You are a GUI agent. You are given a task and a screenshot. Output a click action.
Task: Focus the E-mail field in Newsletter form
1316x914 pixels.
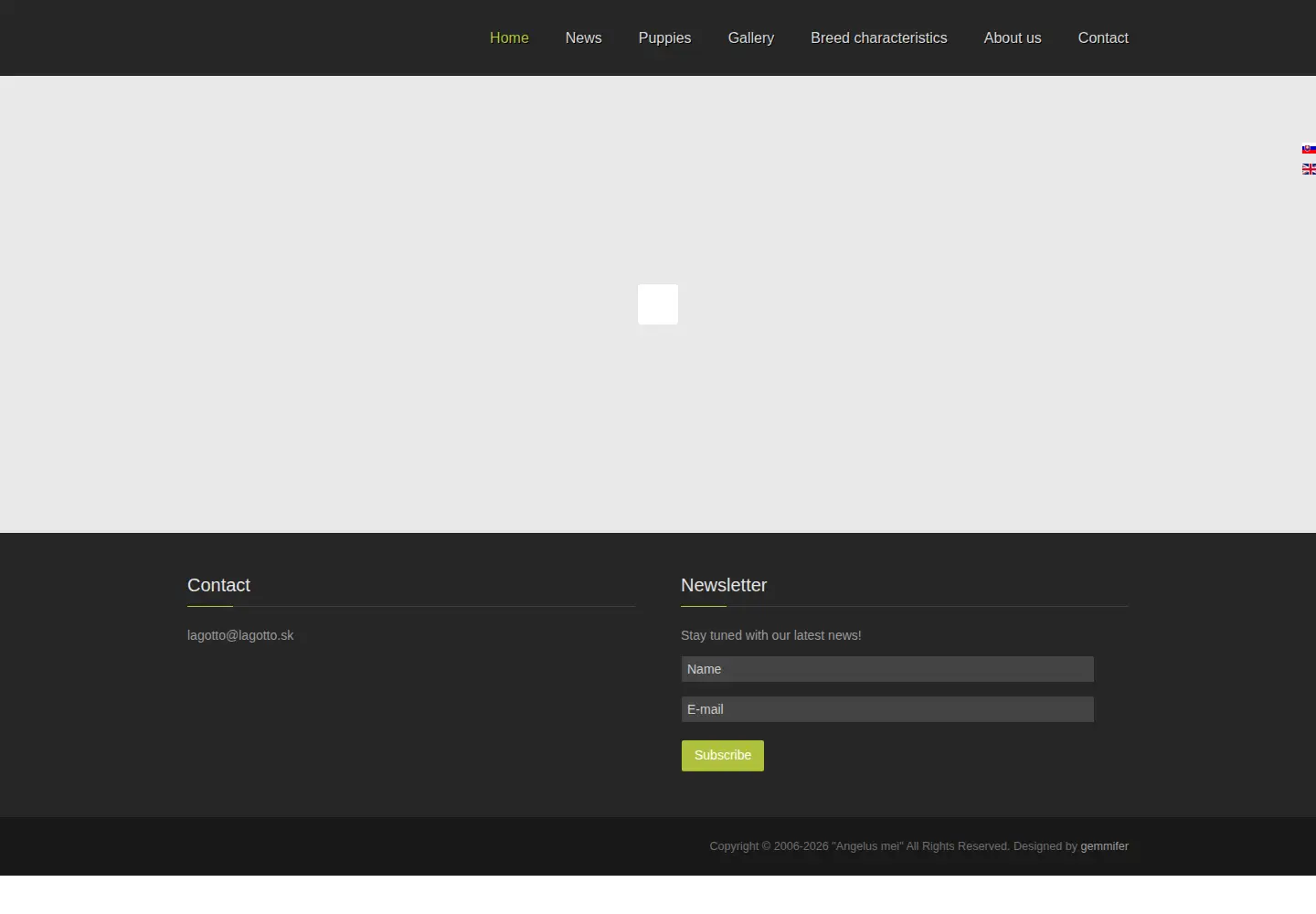point(887,709)
